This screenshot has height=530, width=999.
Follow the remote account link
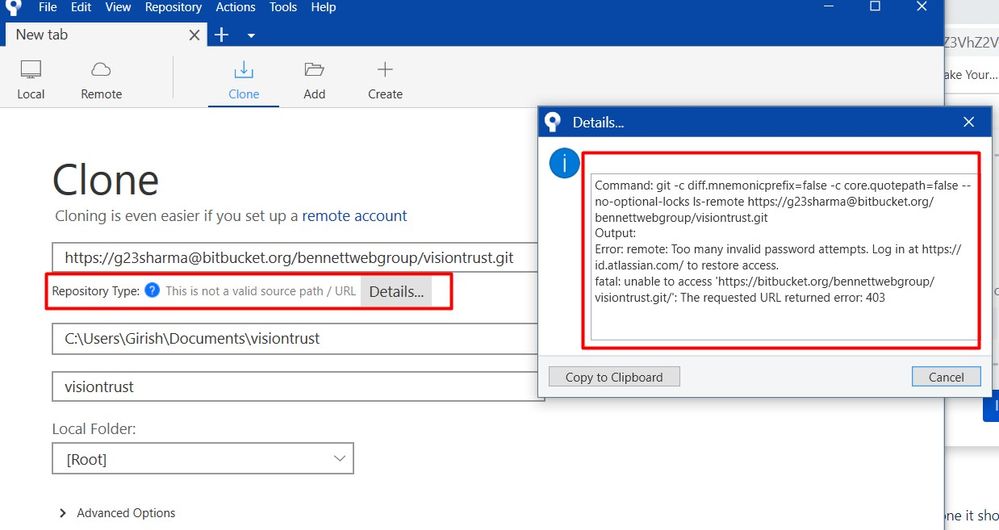(x=354, y=216)
